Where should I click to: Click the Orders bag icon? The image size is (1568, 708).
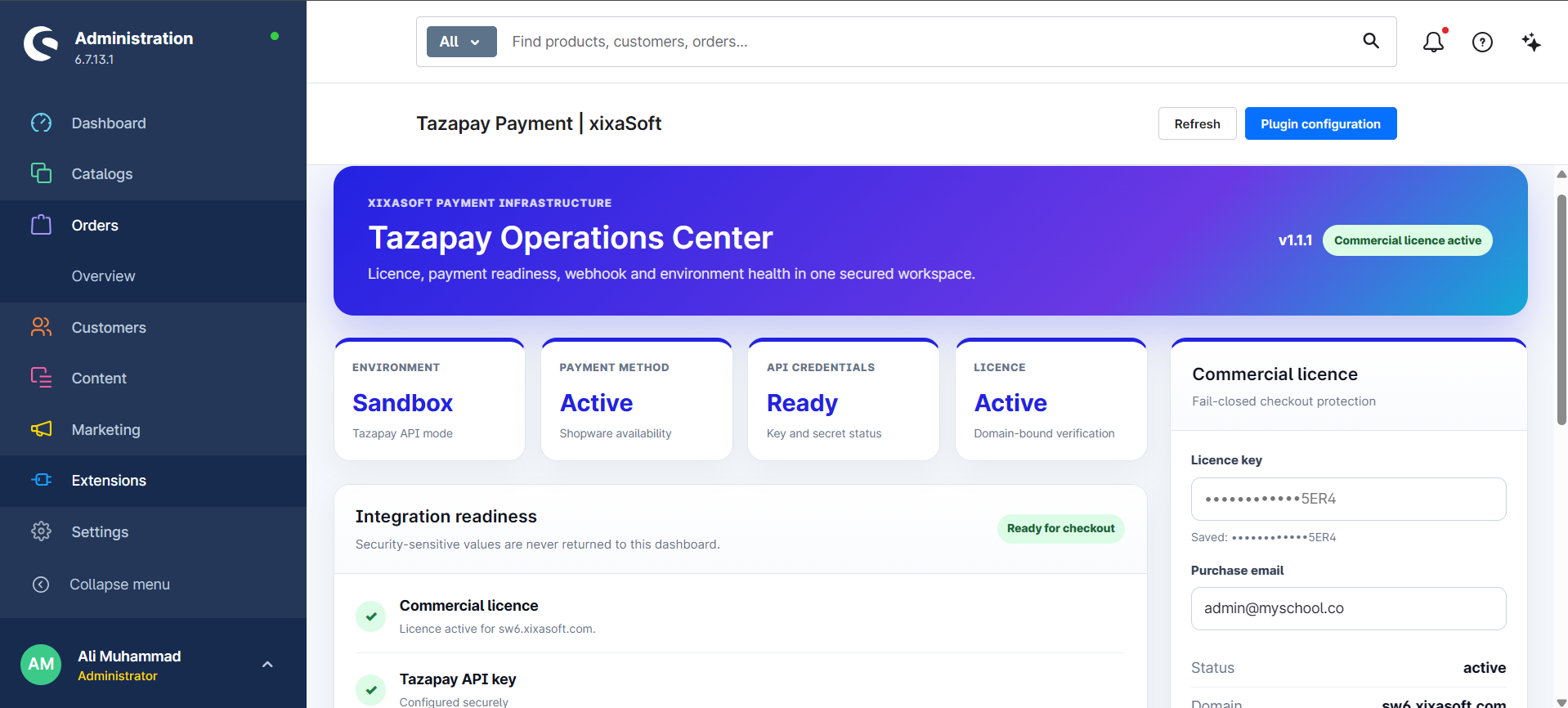click(41, 225)
